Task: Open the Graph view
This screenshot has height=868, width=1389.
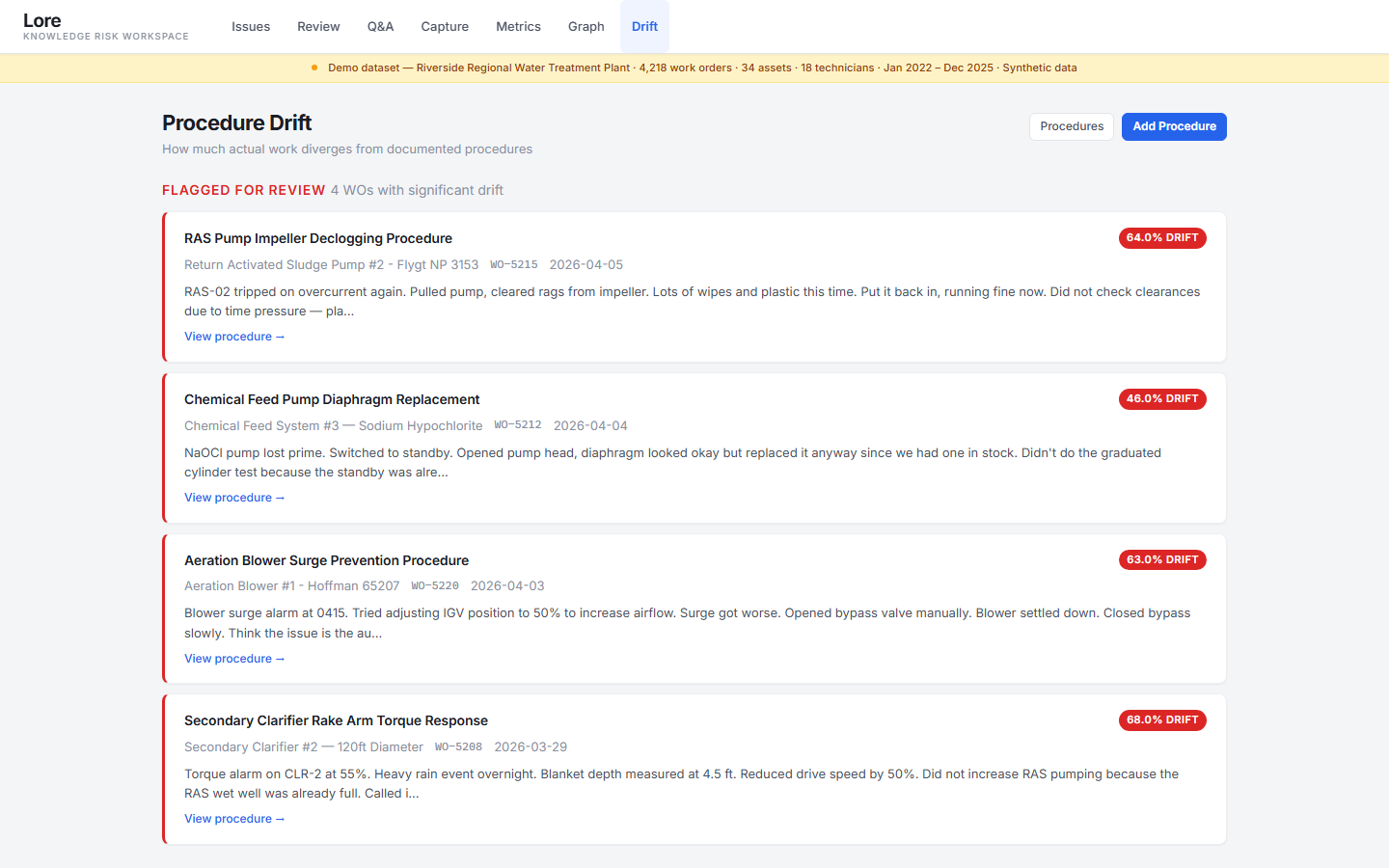Action: point(586,26)
